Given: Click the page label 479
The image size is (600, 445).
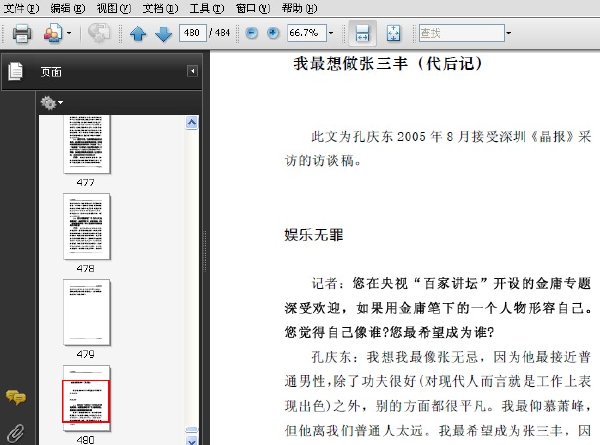Looking at the screenshot, I should tap(85, 354).
